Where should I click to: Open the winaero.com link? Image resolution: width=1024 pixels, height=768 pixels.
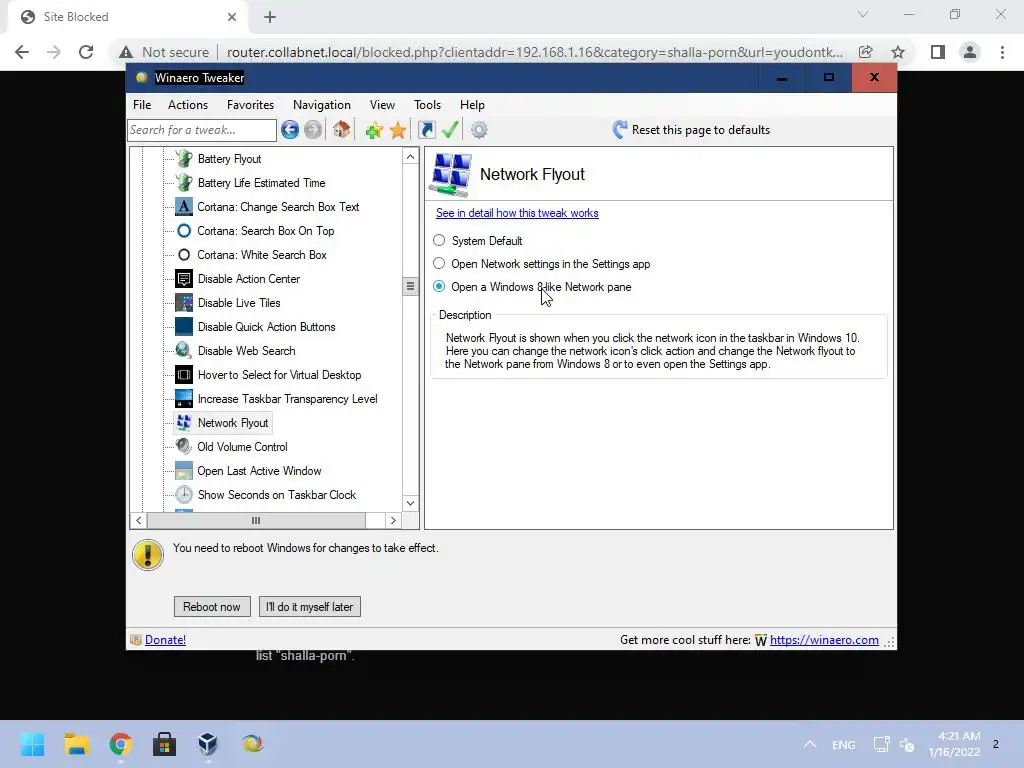click(x=824, y=640)
